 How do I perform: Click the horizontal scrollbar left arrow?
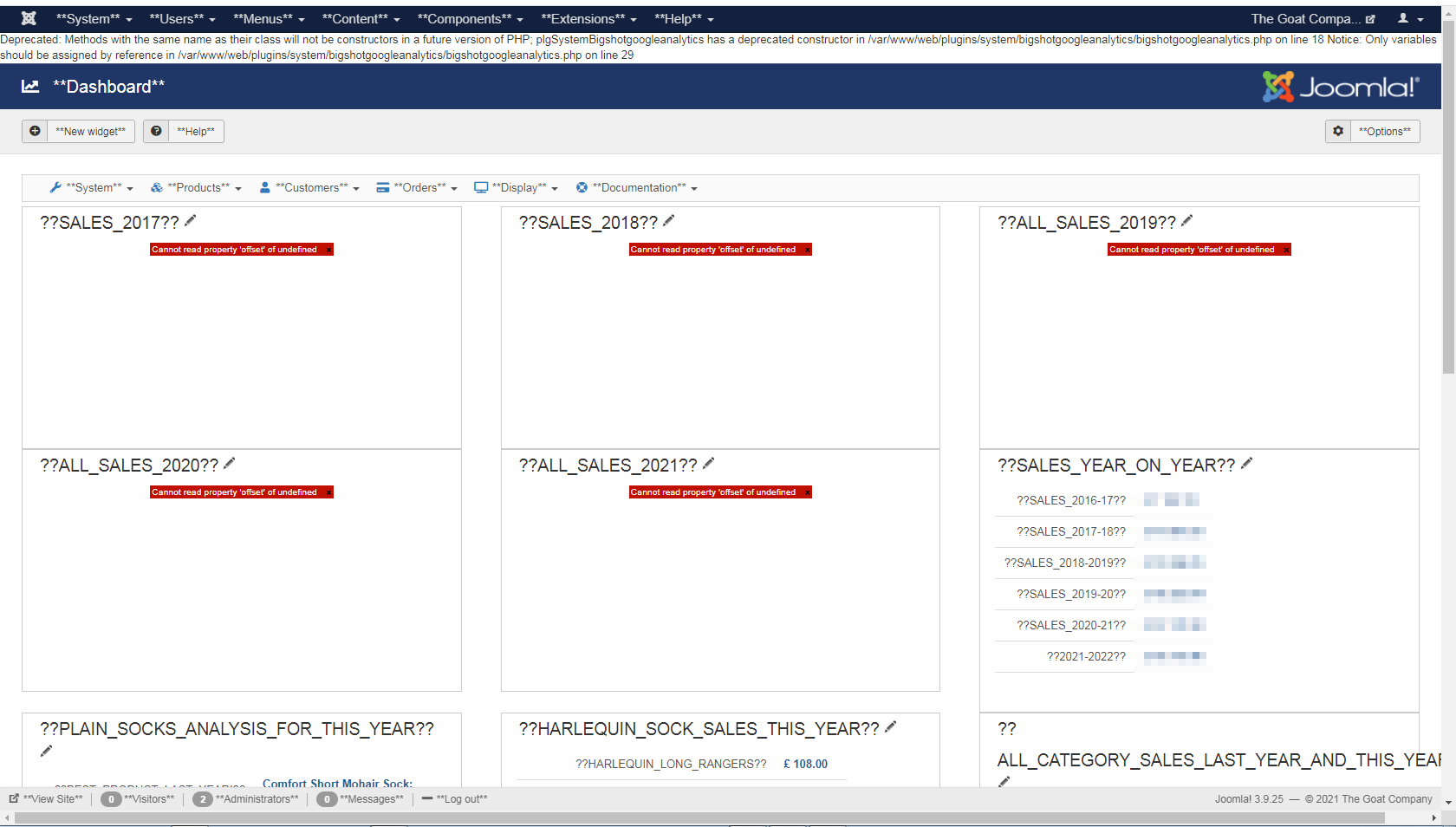(7, 818)
